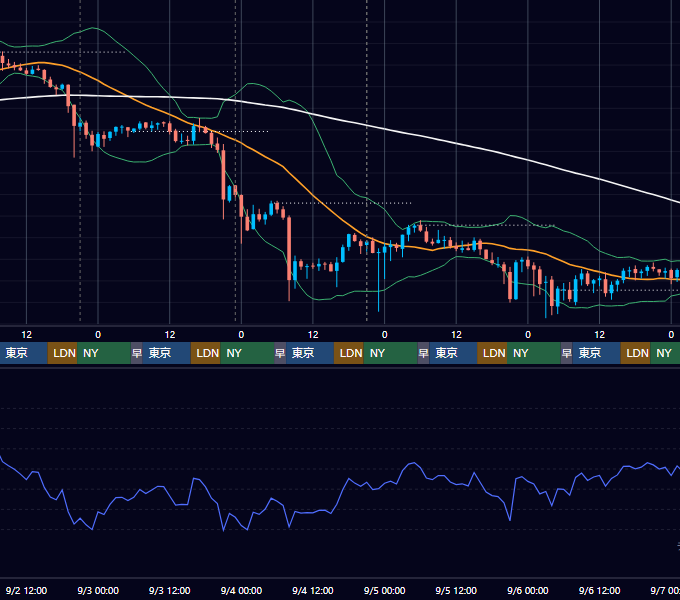The width and height of the screenshot is (680, 600).
Task: Click the 9/4 12:00 date label
Action: 313,590
